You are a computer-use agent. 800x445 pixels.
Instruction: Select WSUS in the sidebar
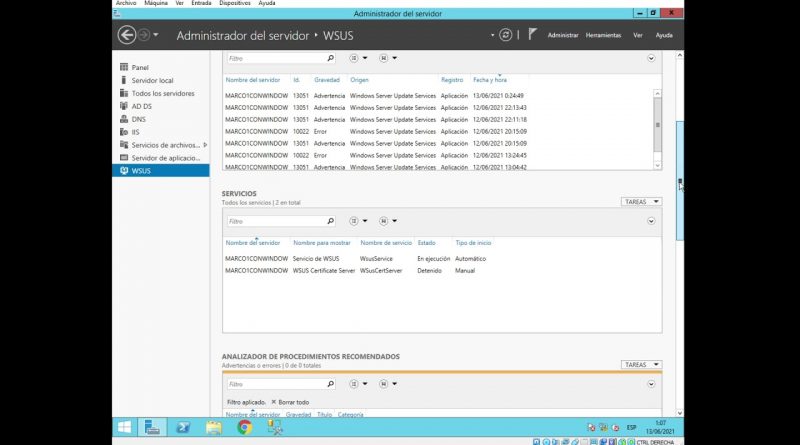tap(161, 171)
